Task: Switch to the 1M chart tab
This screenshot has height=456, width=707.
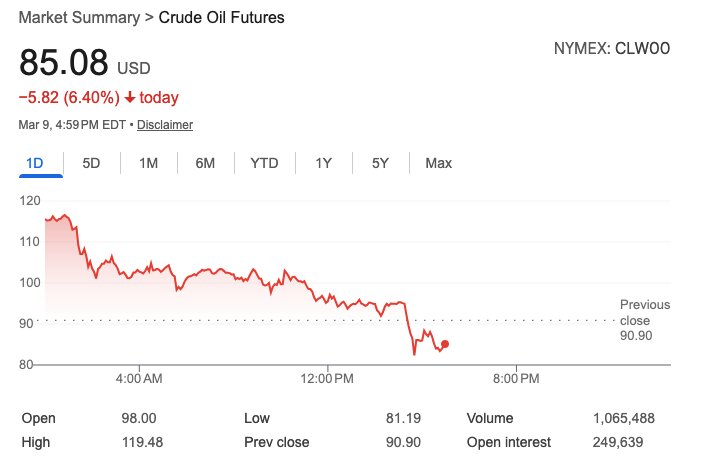Action: [149, 163]
